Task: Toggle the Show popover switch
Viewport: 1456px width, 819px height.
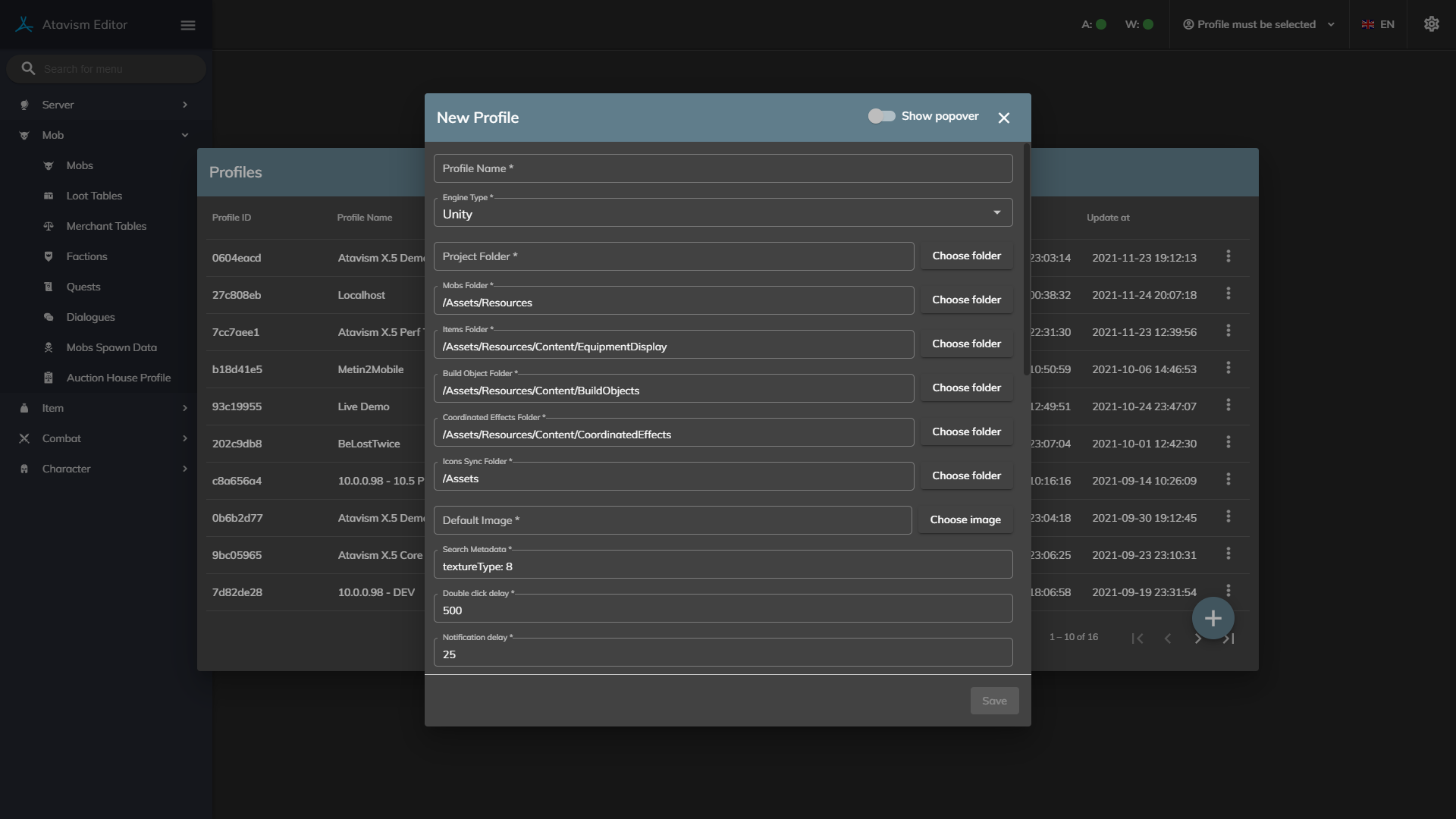Action: (881, 116)
